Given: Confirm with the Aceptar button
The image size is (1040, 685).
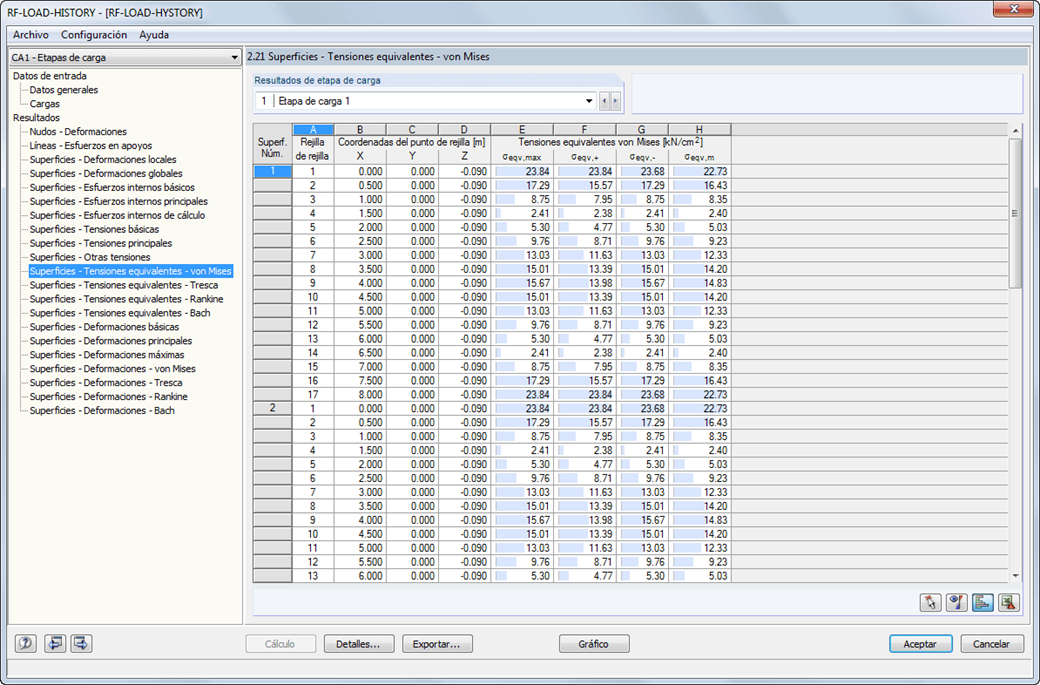Looking at the screenshot, I should click(x=919, y=643).
